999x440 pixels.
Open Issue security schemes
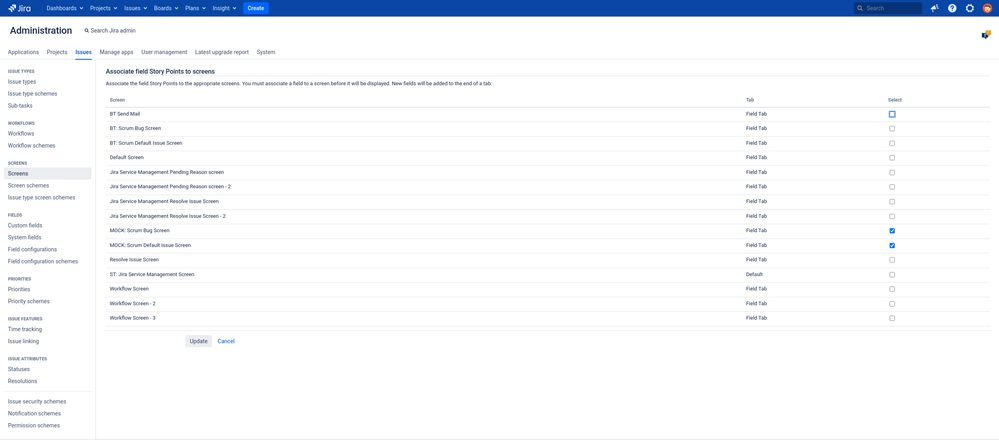coord(37,402)
